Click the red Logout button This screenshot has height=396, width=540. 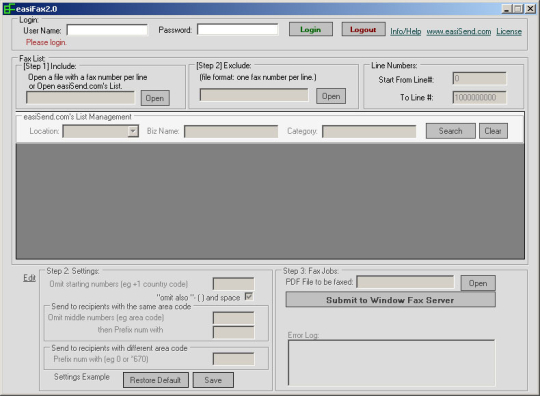[x=363, y=30]
